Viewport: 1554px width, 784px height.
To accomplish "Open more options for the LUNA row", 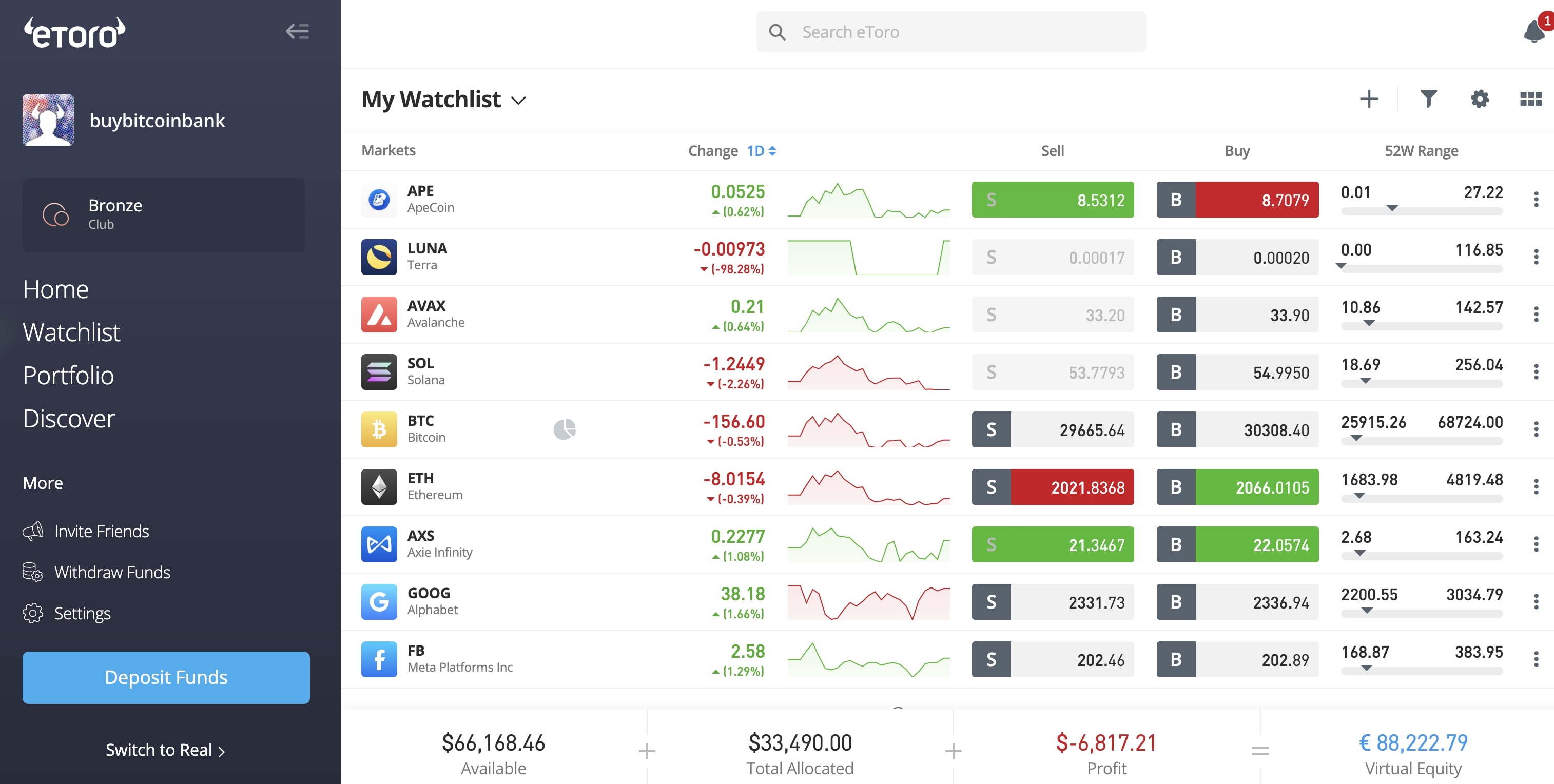I will pos(1536,257).
